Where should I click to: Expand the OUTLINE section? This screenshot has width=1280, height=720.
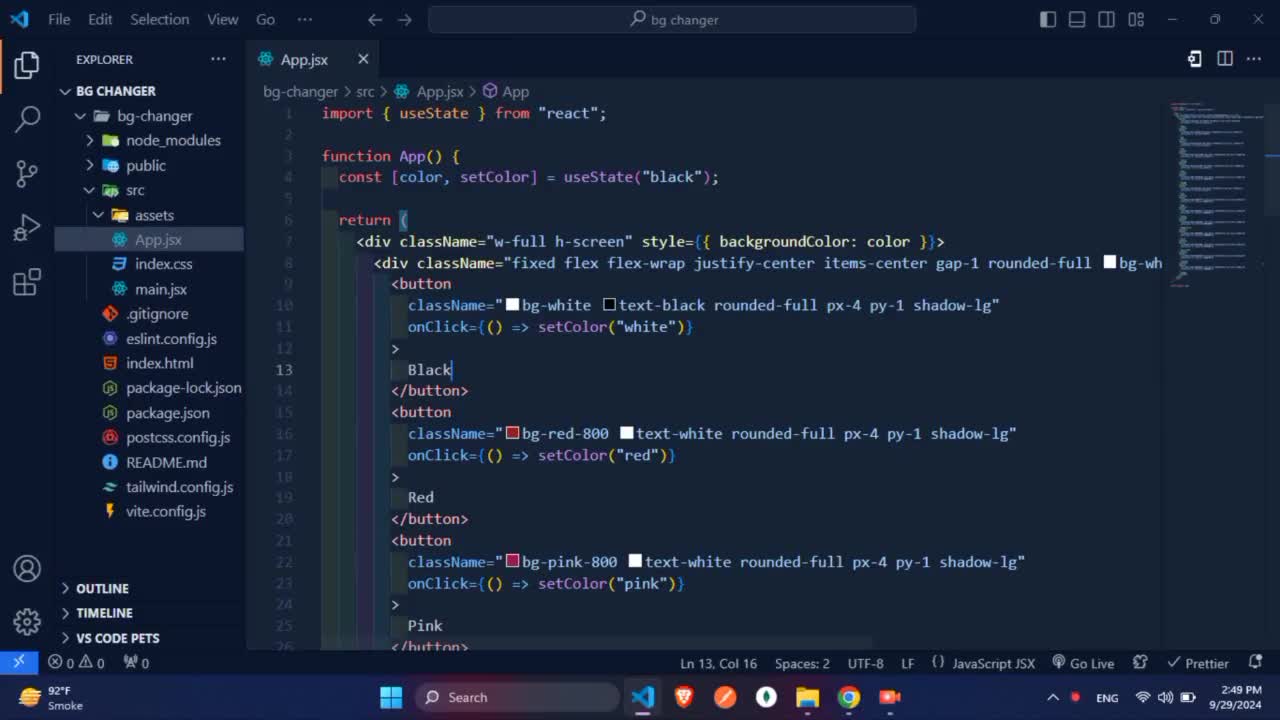148,588
